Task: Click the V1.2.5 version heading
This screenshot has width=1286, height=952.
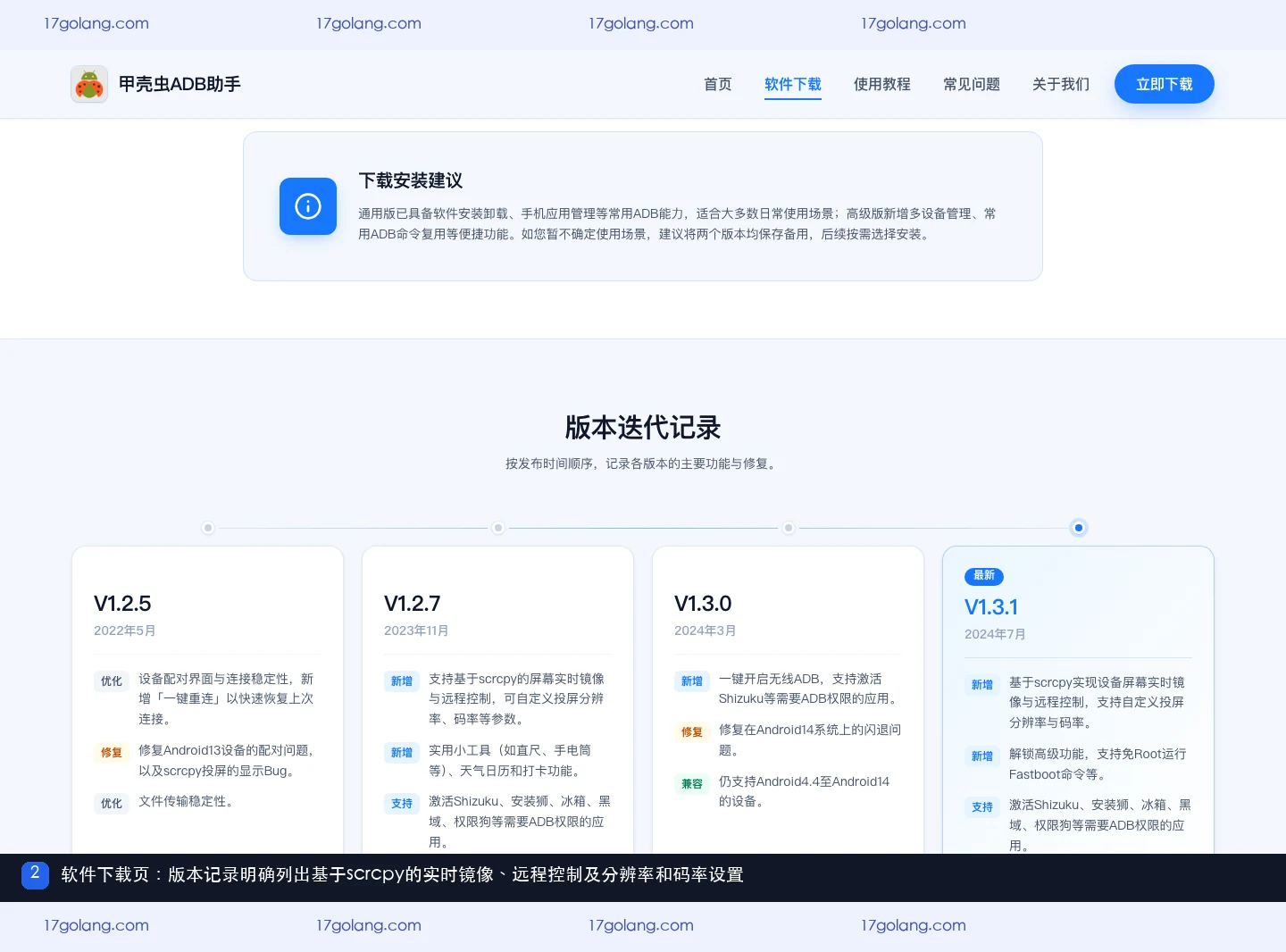Action: click(x=122, y=604)
